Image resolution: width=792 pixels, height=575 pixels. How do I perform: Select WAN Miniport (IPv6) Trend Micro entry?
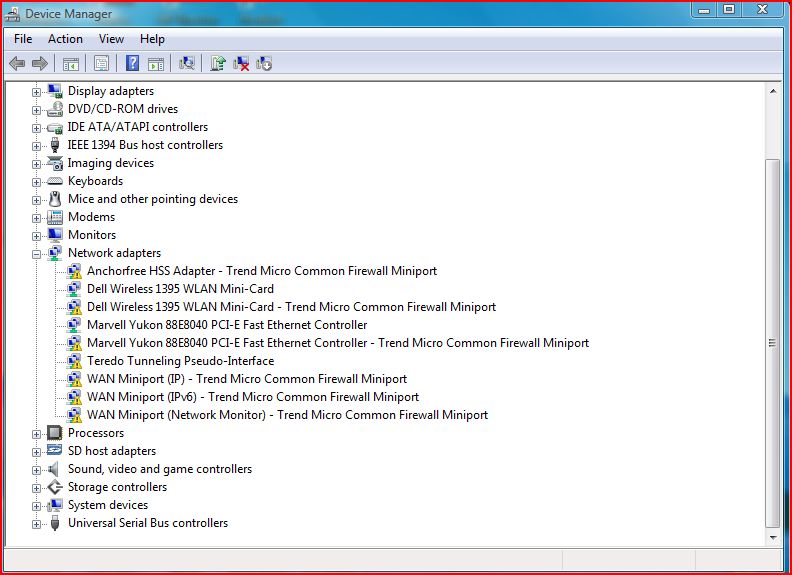[x=253, y=397]
